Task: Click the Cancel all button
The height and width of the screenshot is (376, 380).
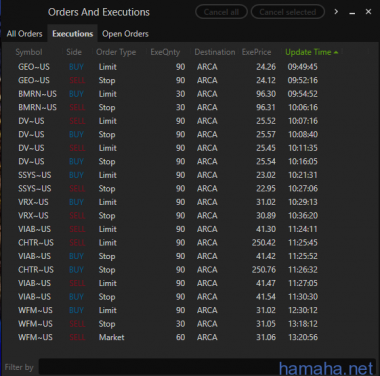Action: point(221,12)
